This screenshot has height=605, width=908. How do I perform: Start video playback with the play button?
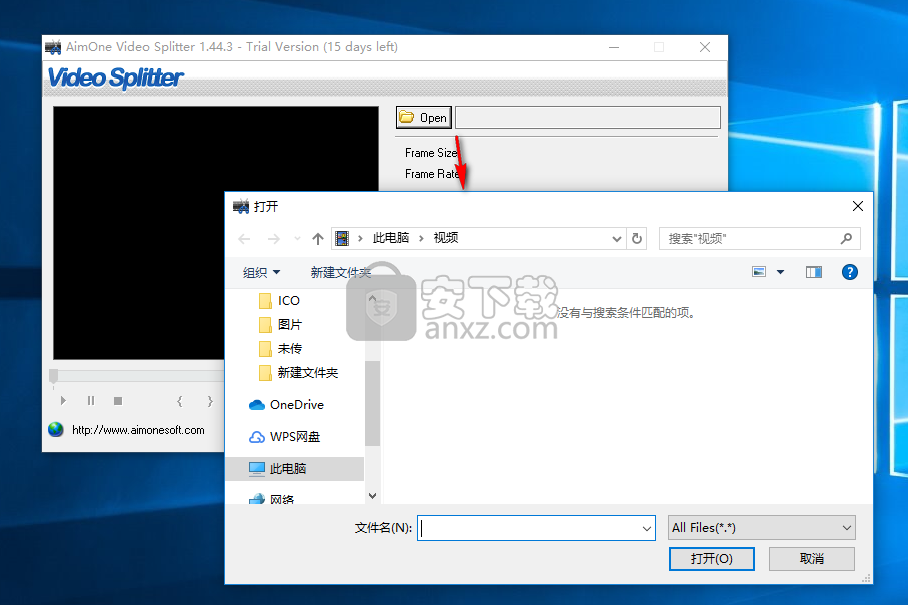click(x=63, y=401)
